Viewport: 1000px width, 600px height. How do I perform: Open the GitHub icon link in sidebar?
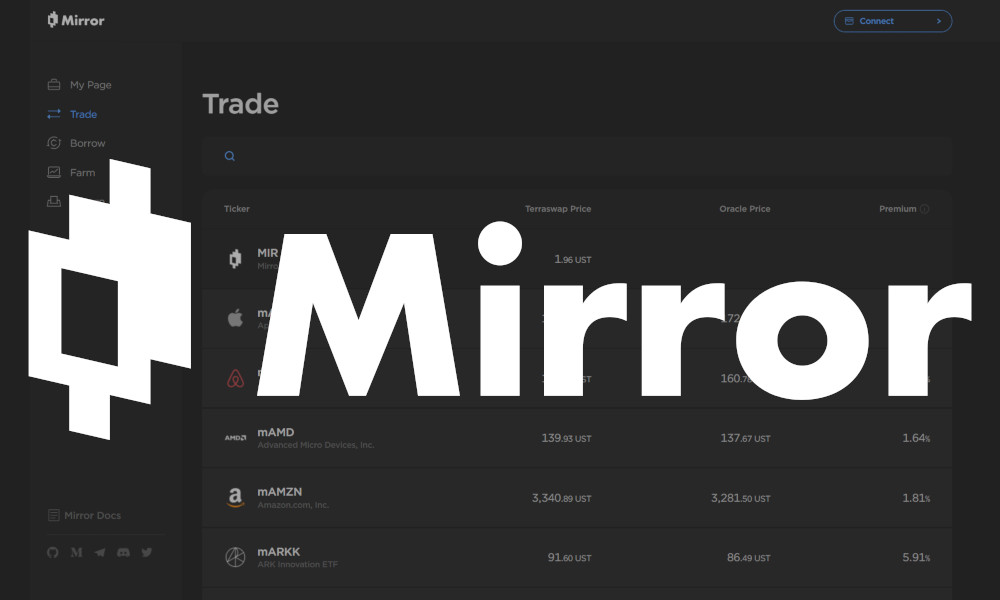tap(53, 552)
